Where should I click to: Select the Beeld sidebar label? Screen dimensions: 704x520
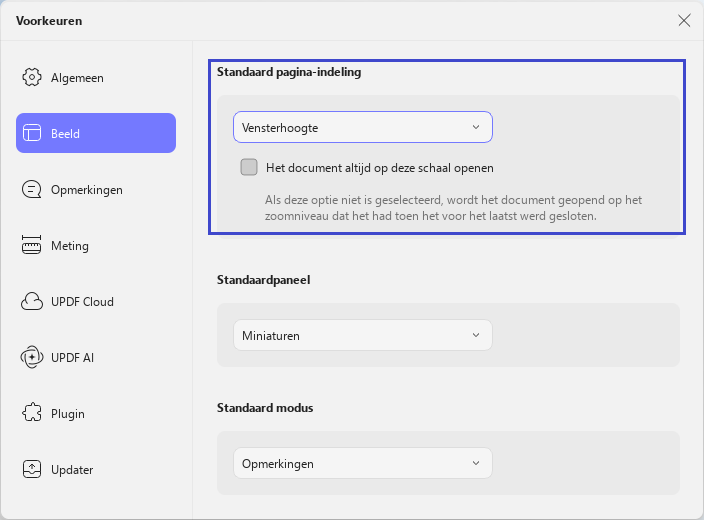[x=65, y=134]
